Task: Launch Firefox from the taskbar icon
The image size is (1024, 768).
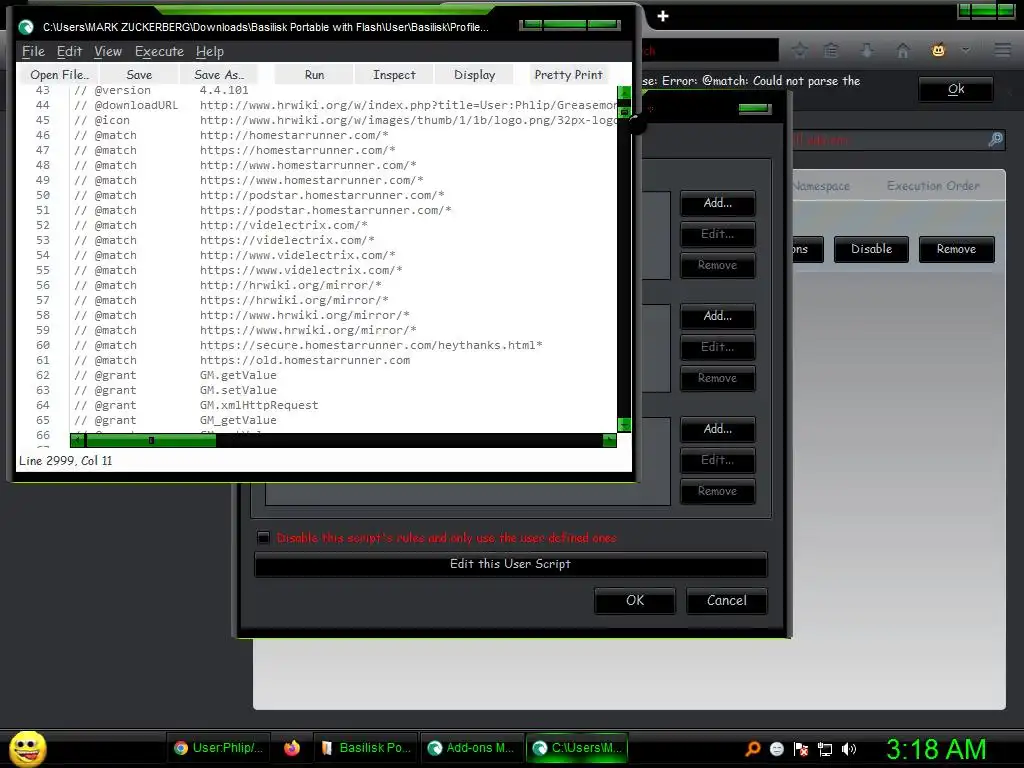Action: 292,748
